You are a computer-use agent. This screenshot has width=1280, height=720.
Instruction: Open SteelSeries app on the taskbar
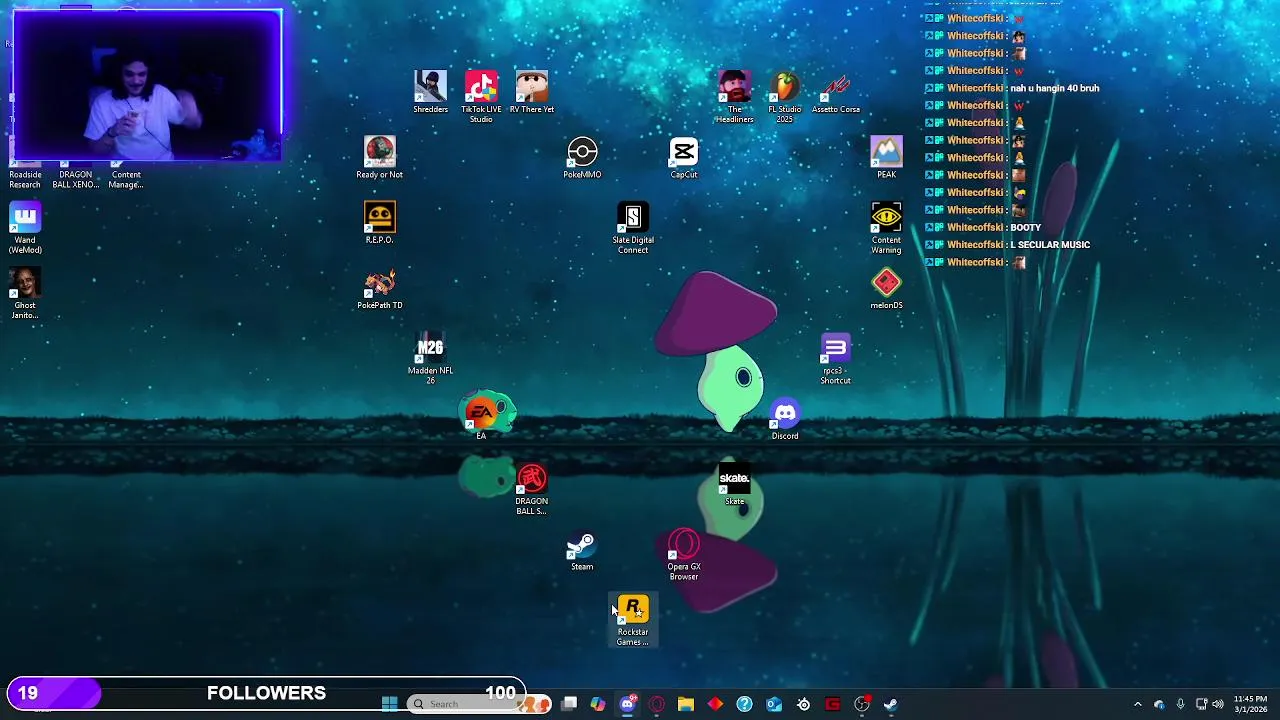[x=803, y=704]
